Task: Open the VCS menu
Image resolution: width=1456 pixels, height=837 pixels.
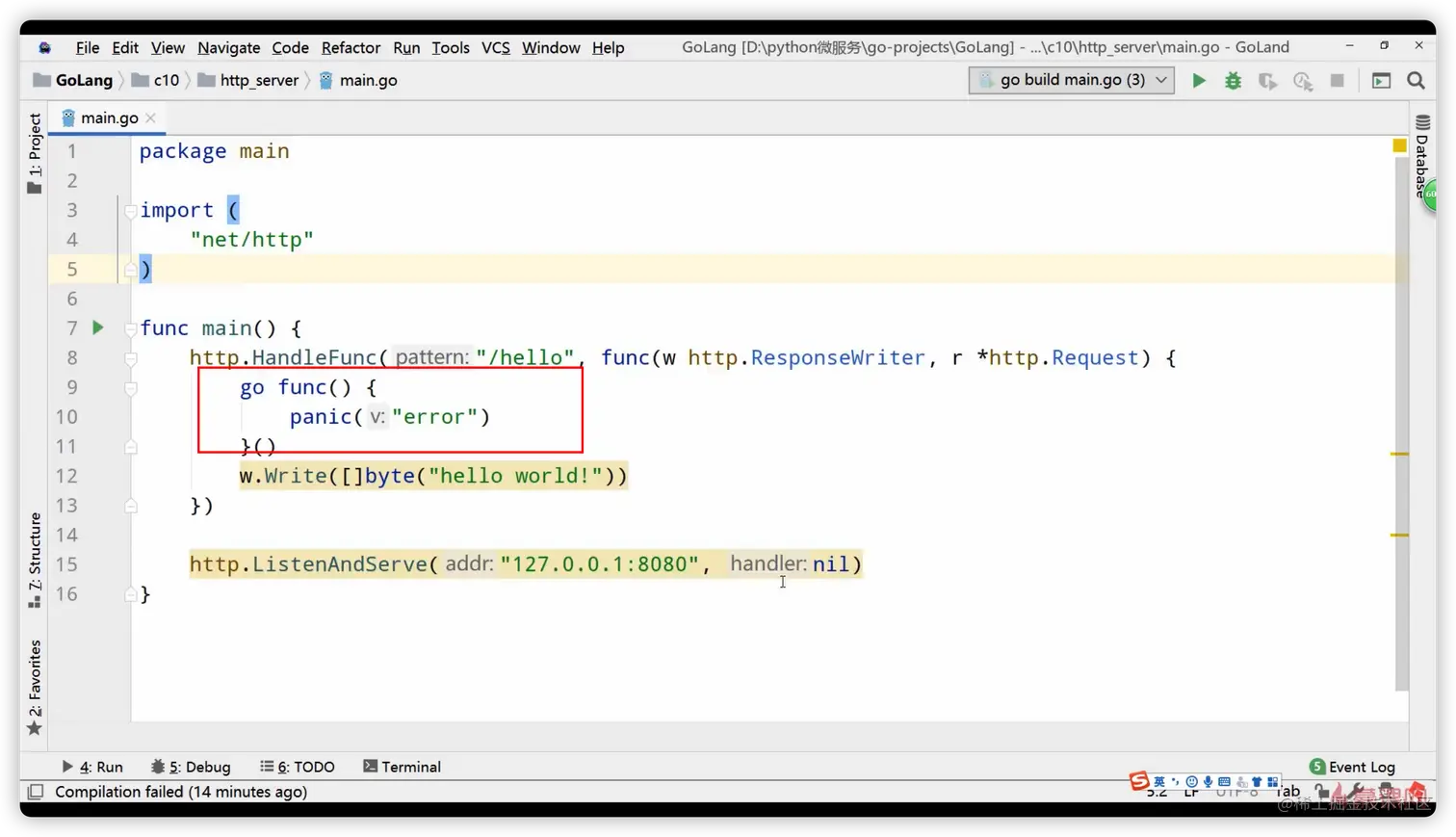Action: [496, 47]
